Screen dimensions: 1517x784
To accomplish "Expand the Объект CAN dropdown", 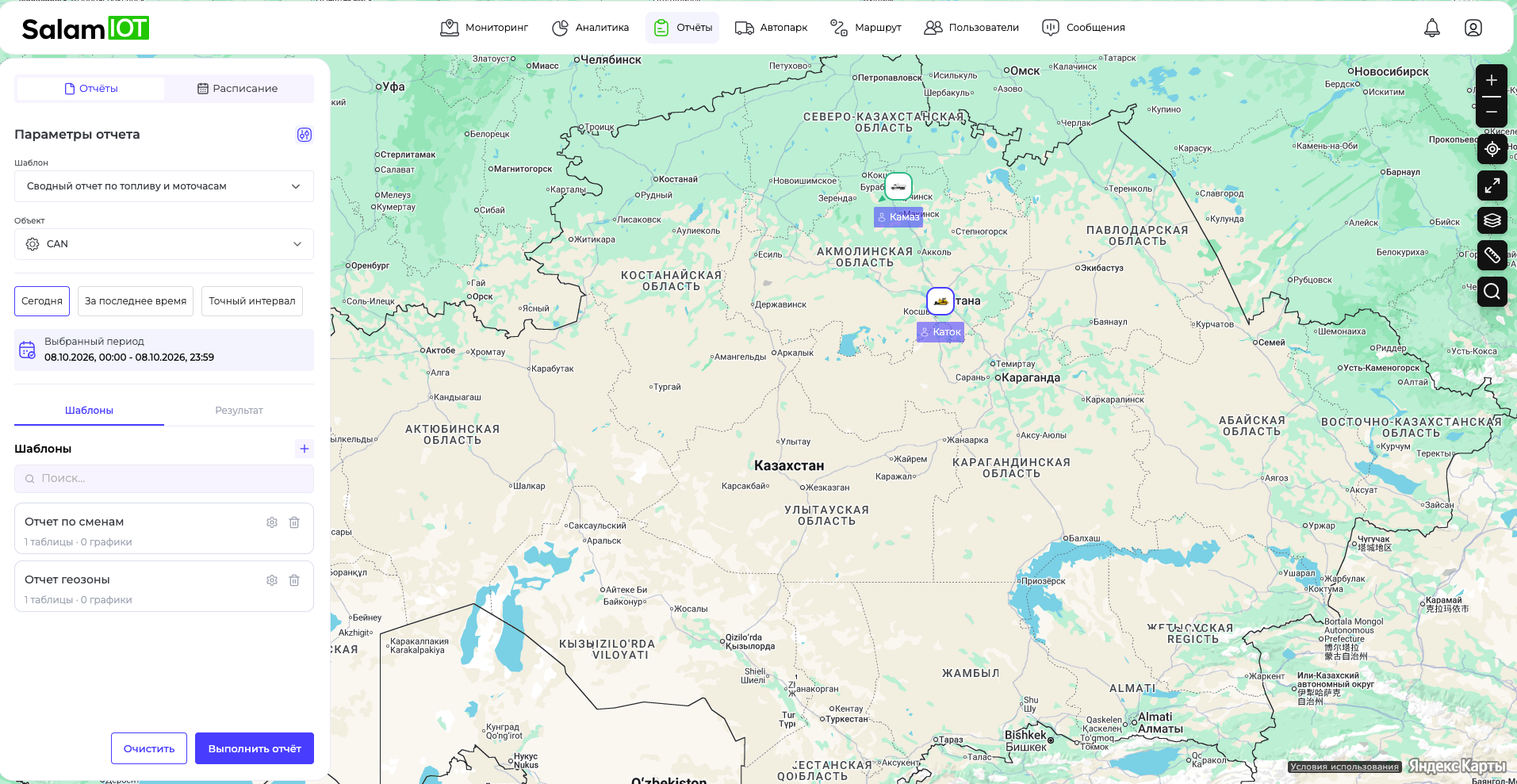I will (164, 244).
